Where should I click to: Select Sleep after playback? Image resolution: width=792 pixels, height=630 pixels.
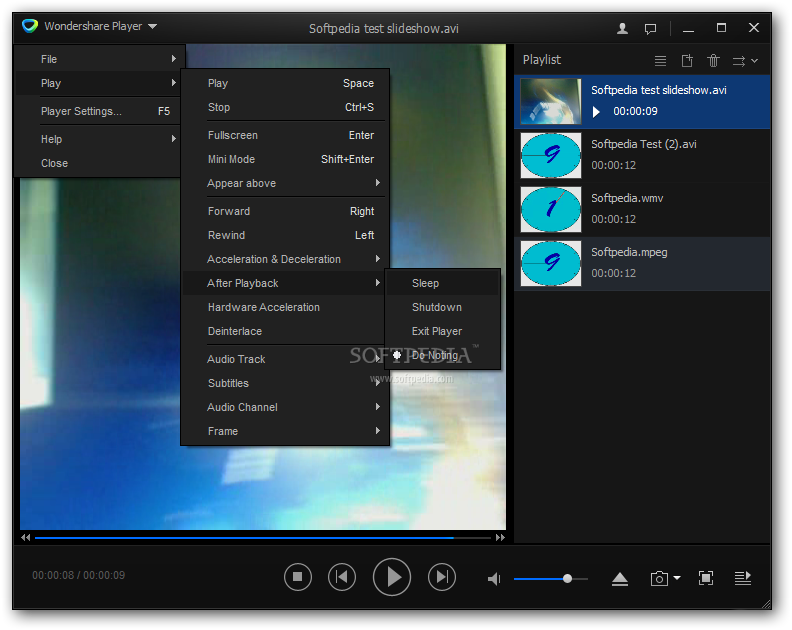pyautogui.click(x=443, y=283)
